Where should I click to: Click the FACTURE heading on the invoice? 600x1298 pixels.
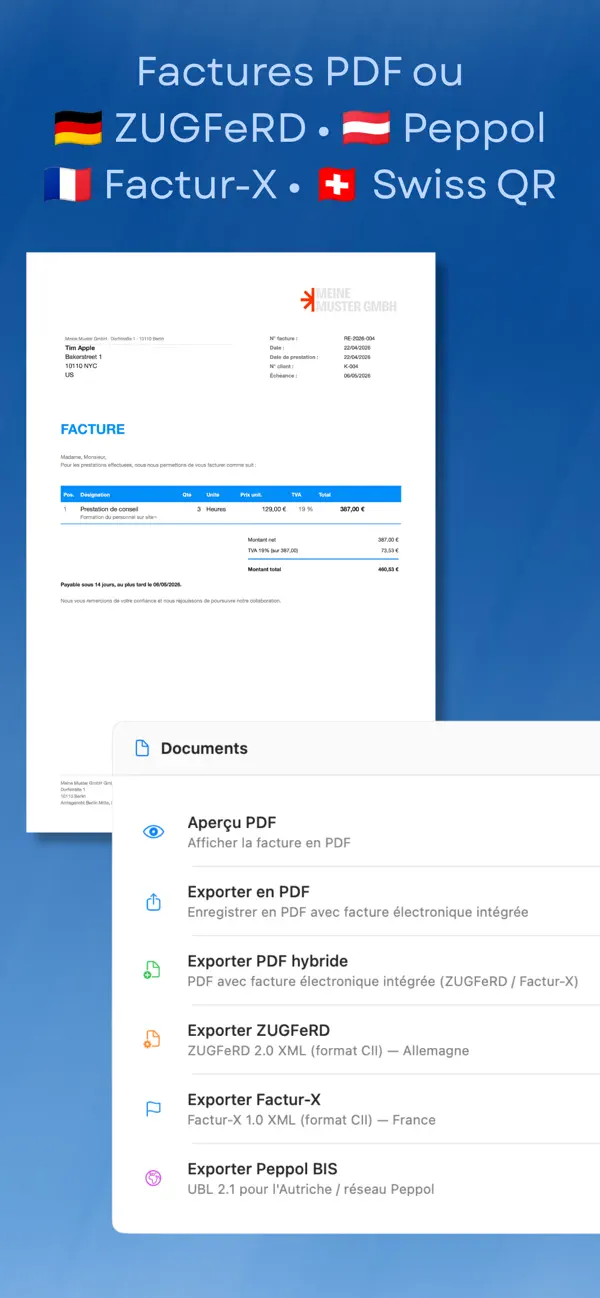point(93,429)
